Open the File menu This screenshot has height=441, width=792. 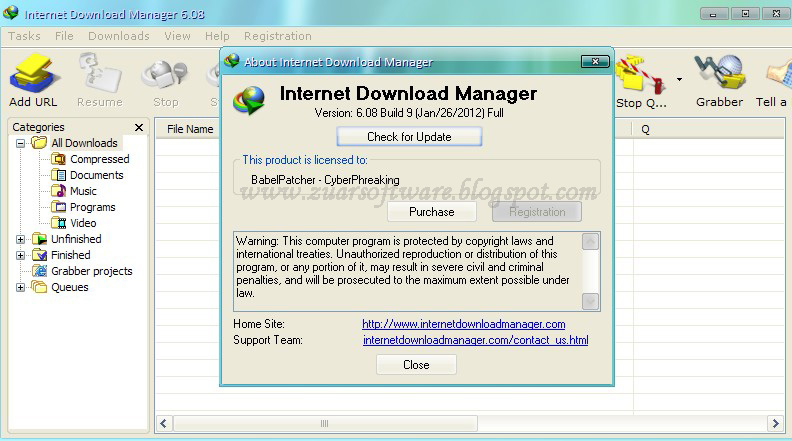[x=64, y=36]
